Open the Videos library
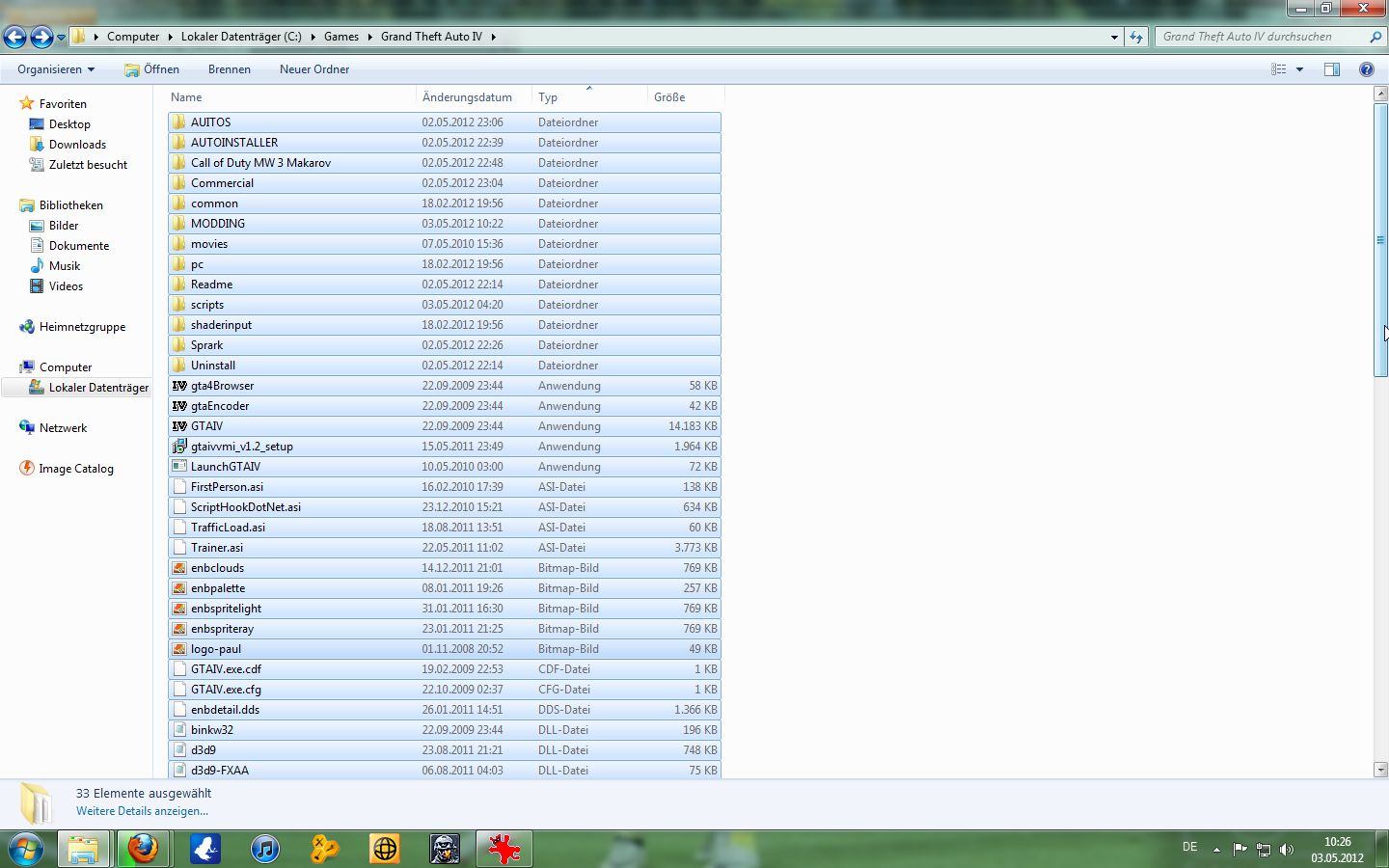Viewport: 1389px width, 868px height. [66, 286]
